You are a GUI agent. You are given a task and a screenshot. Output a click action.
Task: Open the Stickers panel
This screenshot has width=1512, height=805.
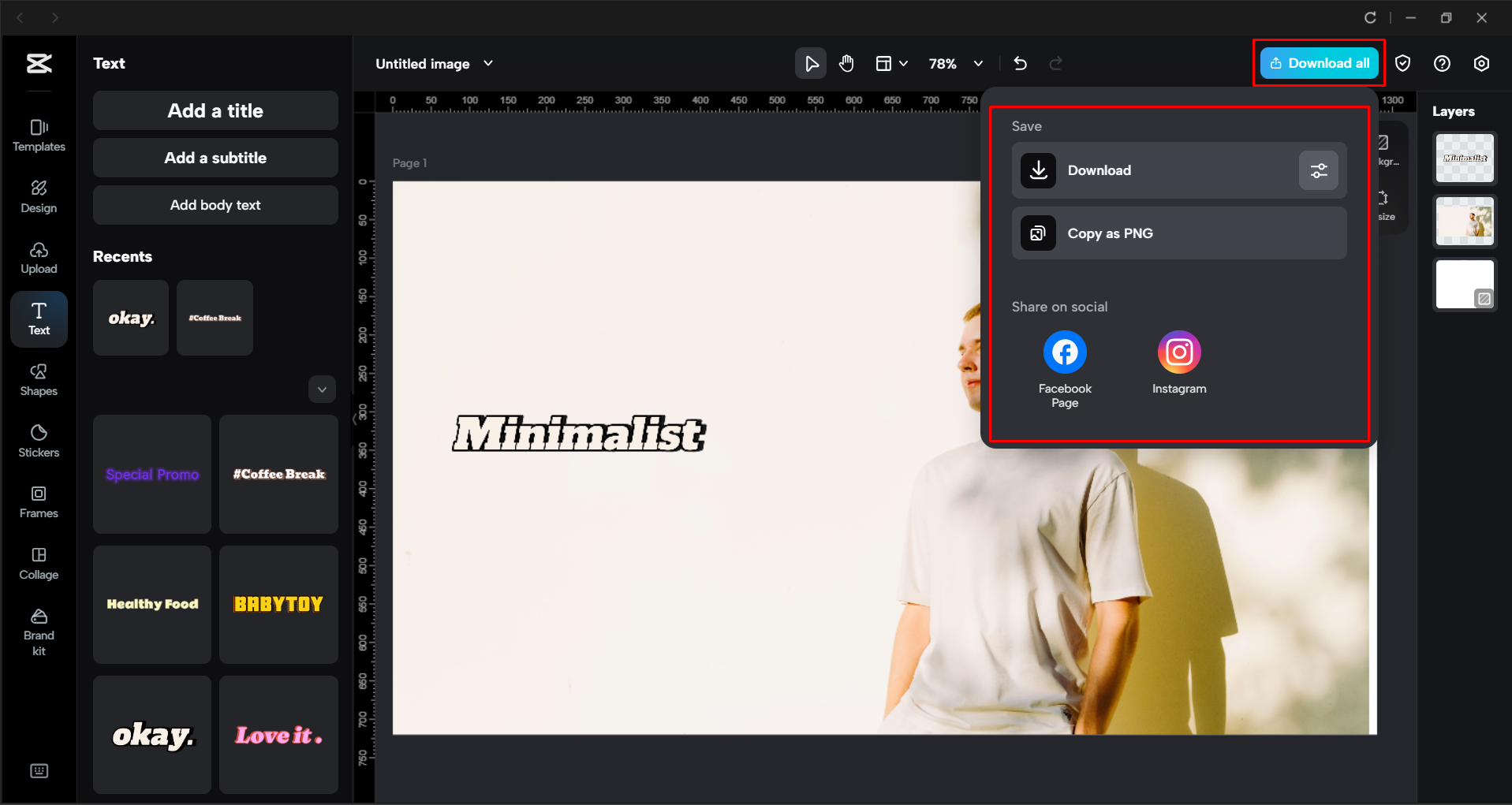[38, 440]
